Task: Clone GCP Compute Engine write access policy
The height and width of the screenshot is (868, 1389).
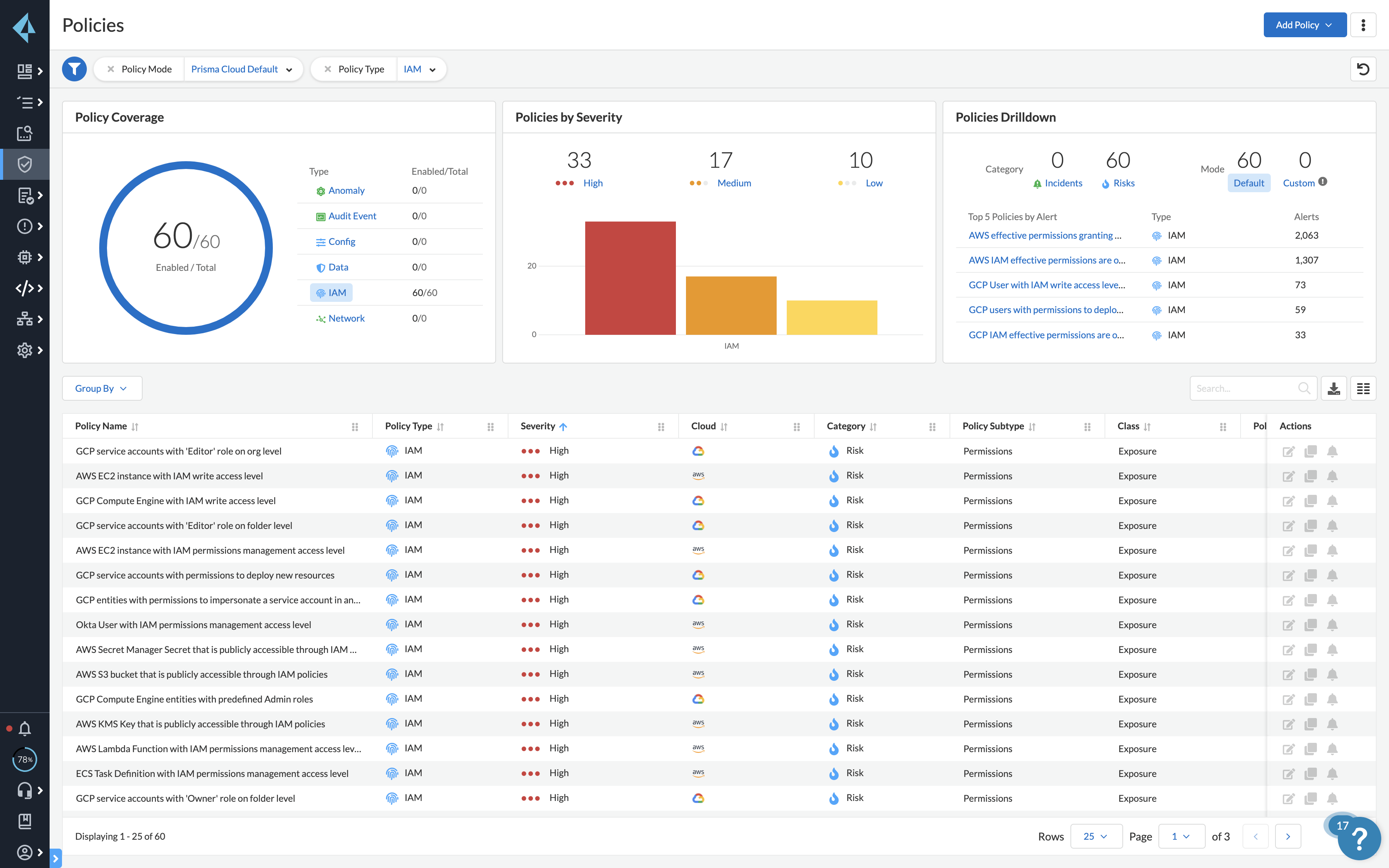Action: click(1310, 501)
